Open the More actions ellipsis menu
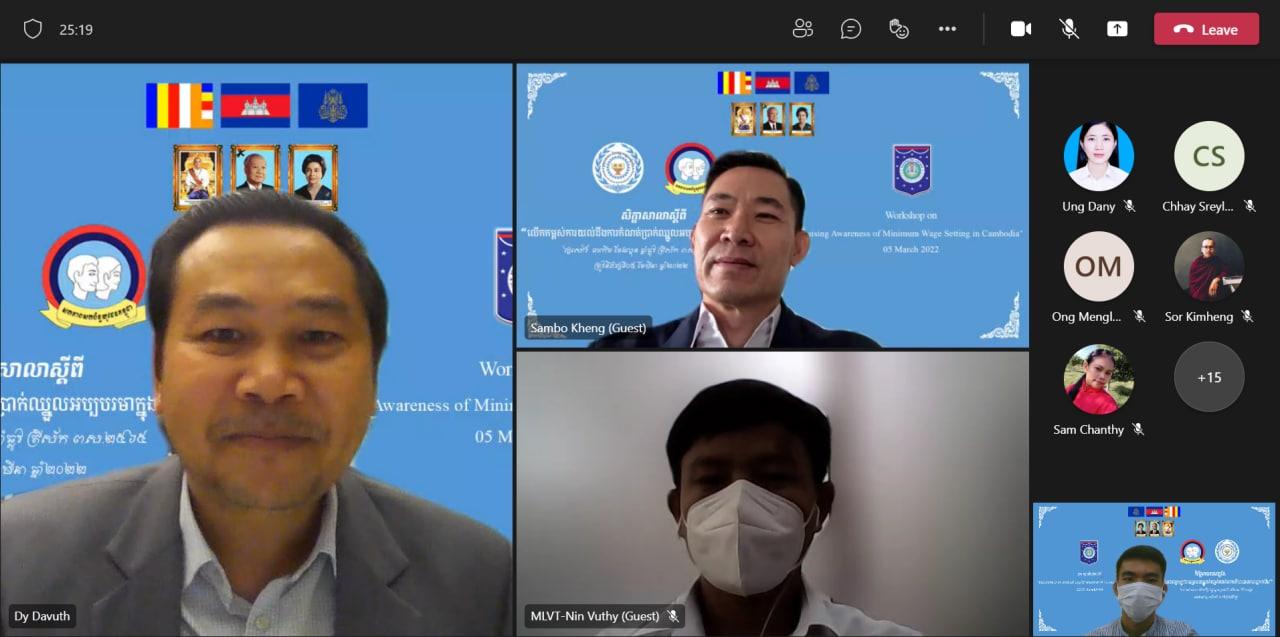The image size is (1280, 637). (947, 29)
